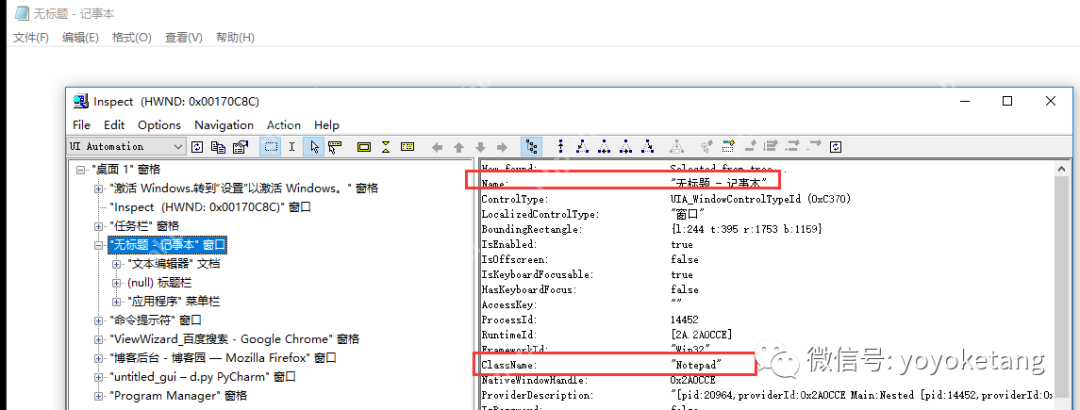Click the Navigate to First Child icon
This screenshot has height=410, width=1080.
pyautogui.click(x=583, y=146)
